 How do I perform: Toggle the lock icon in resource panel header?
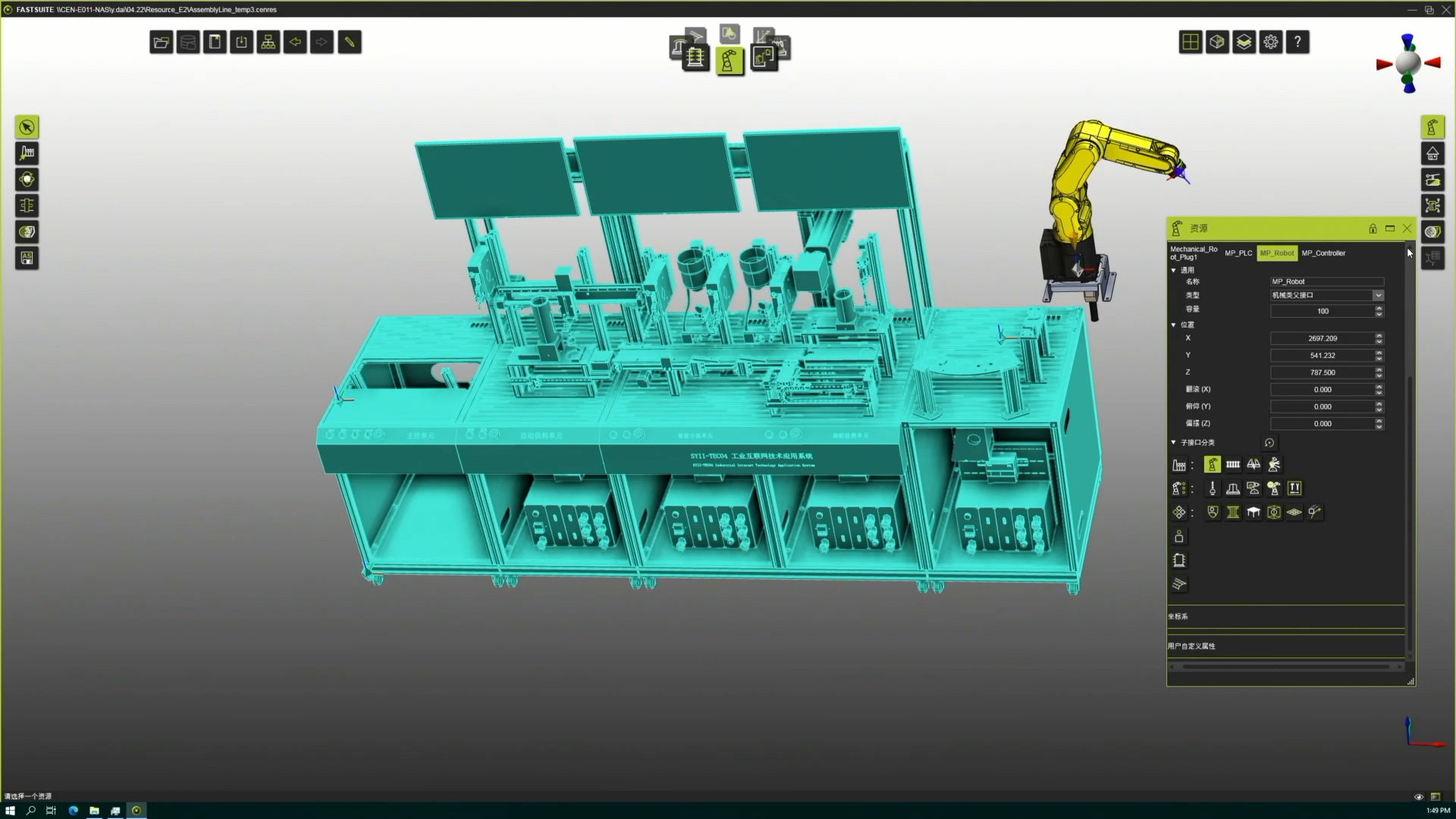coord(1373,228)
